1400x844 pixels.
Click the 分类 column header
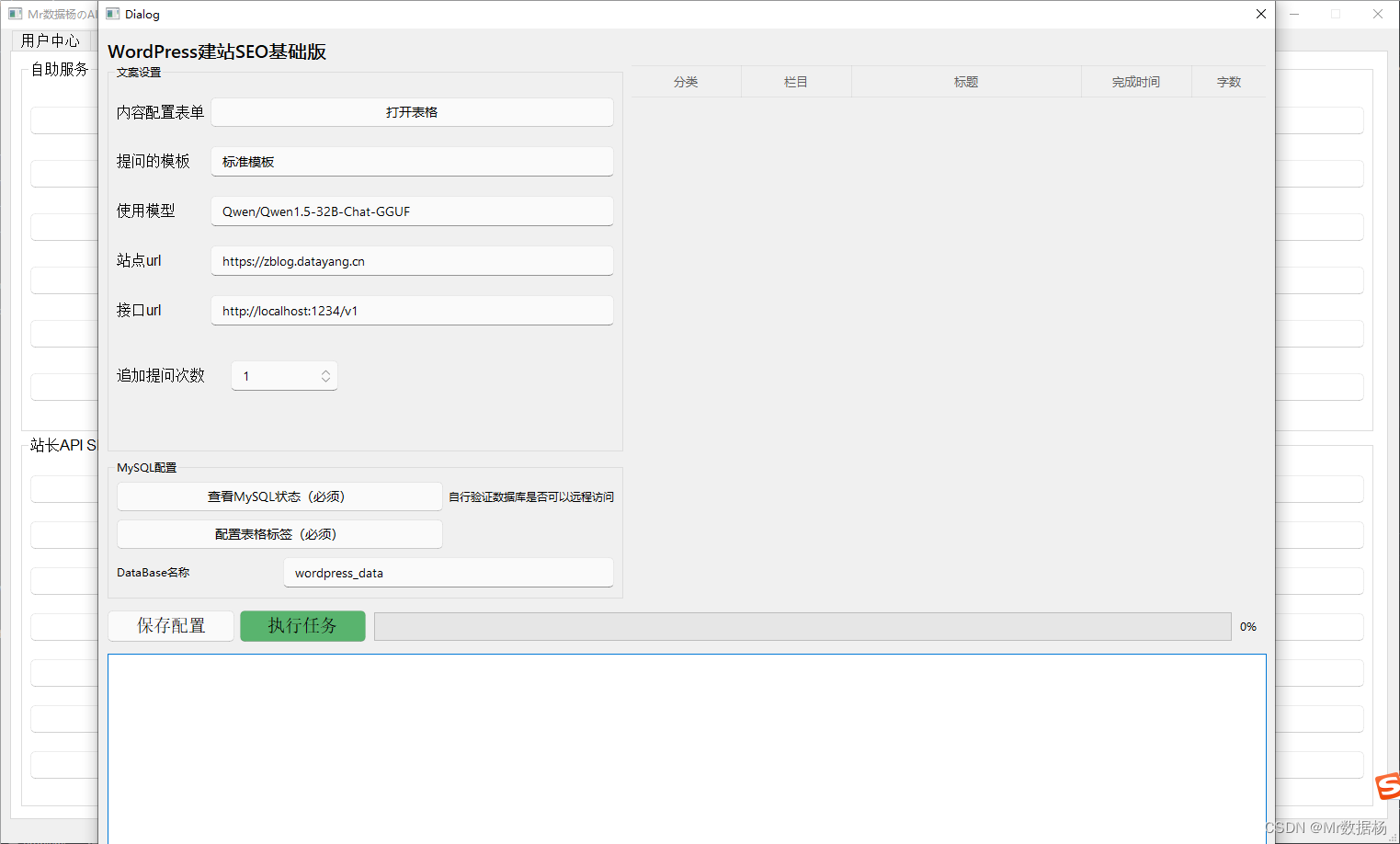pos(686,82)
